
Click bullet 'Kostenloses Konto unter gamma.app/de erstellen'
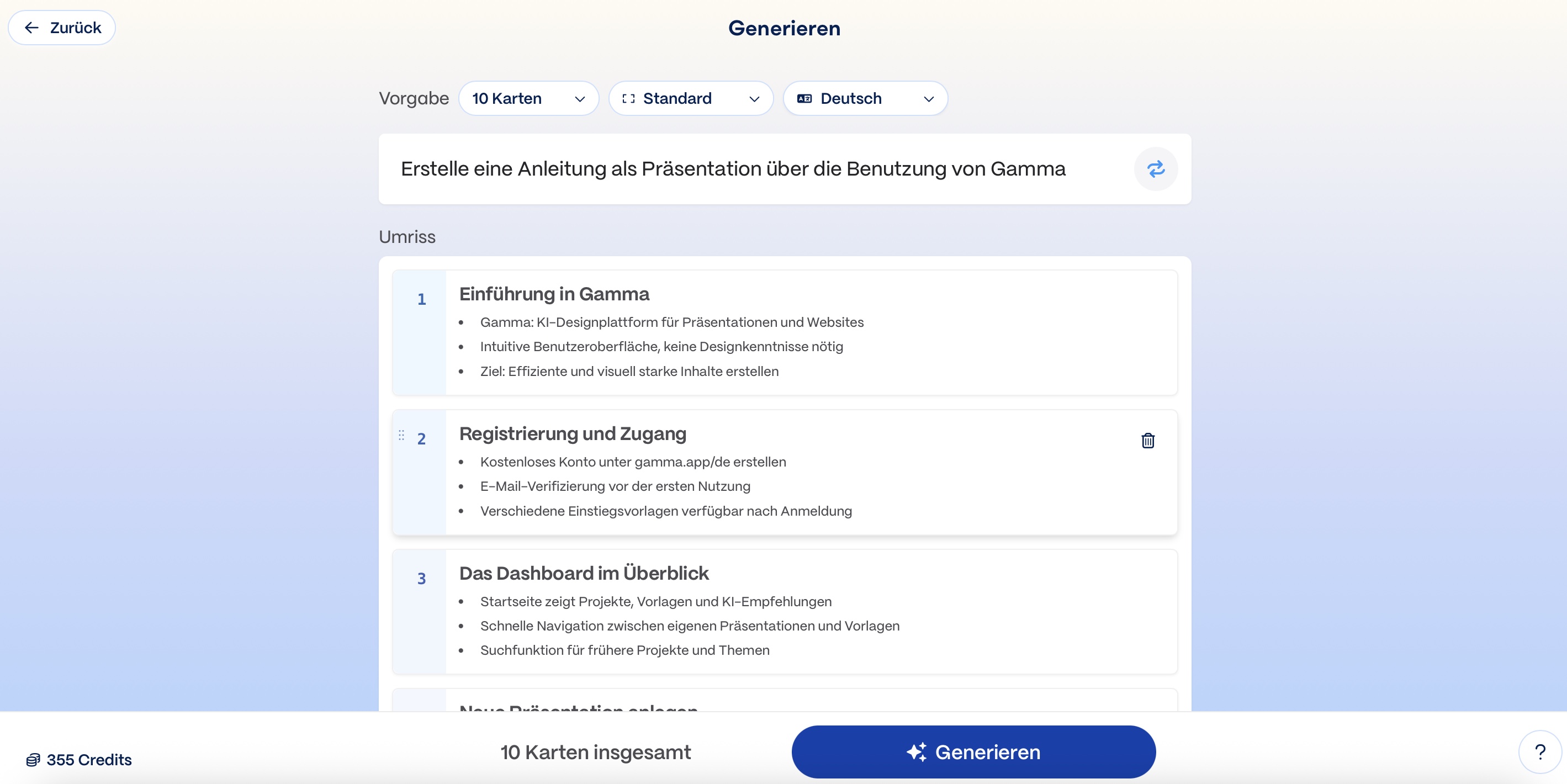(633, 462)
